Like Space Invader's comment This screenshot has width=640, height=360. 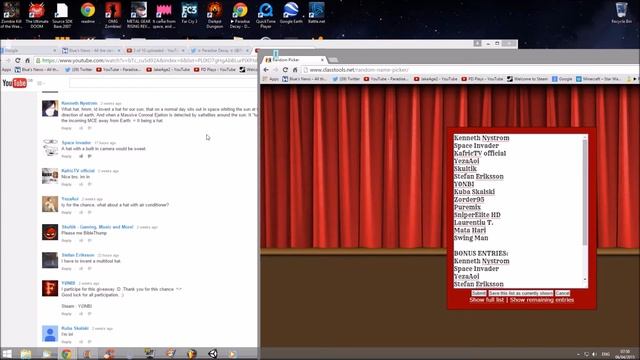coord(81,156)
